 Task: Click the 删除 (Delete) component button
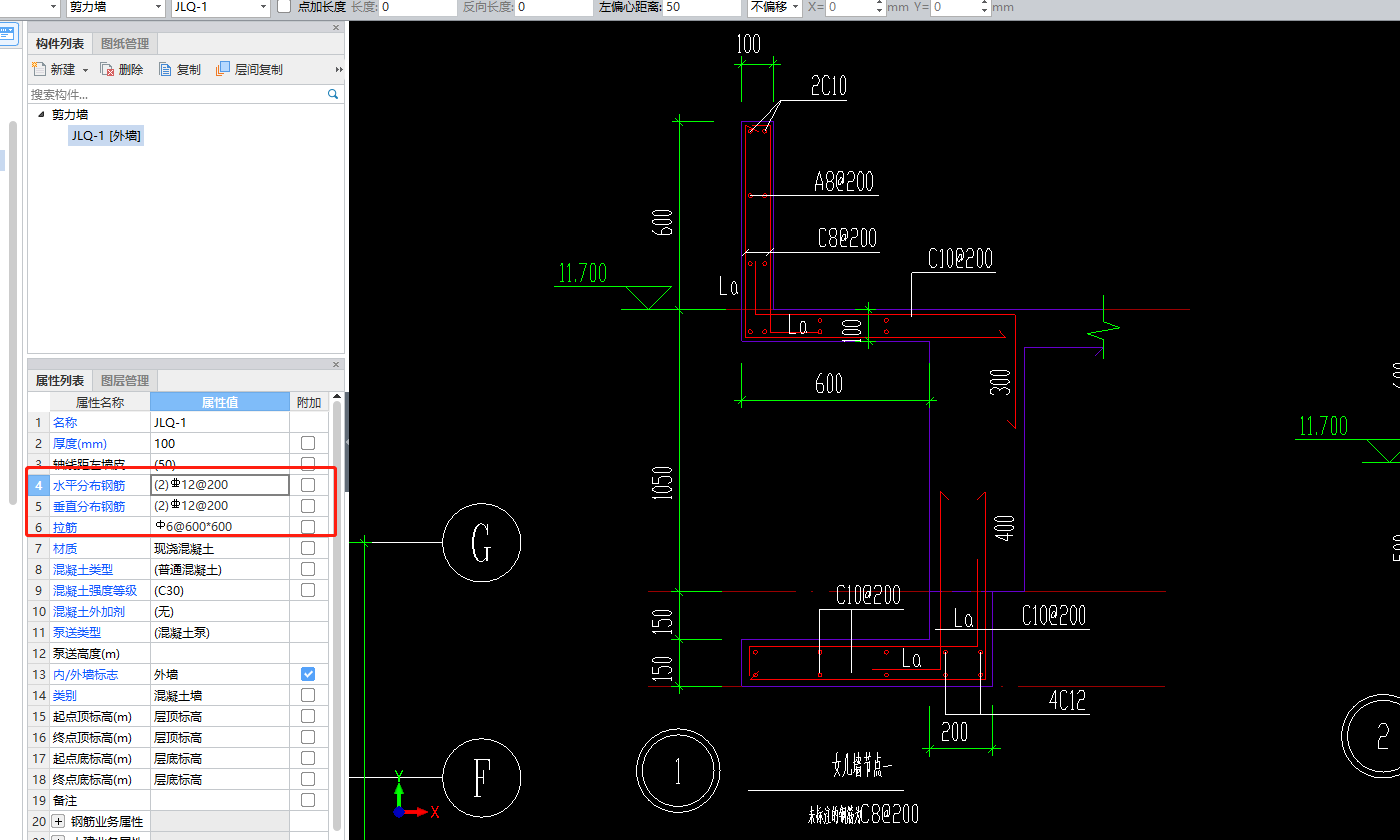coord(122,70)
